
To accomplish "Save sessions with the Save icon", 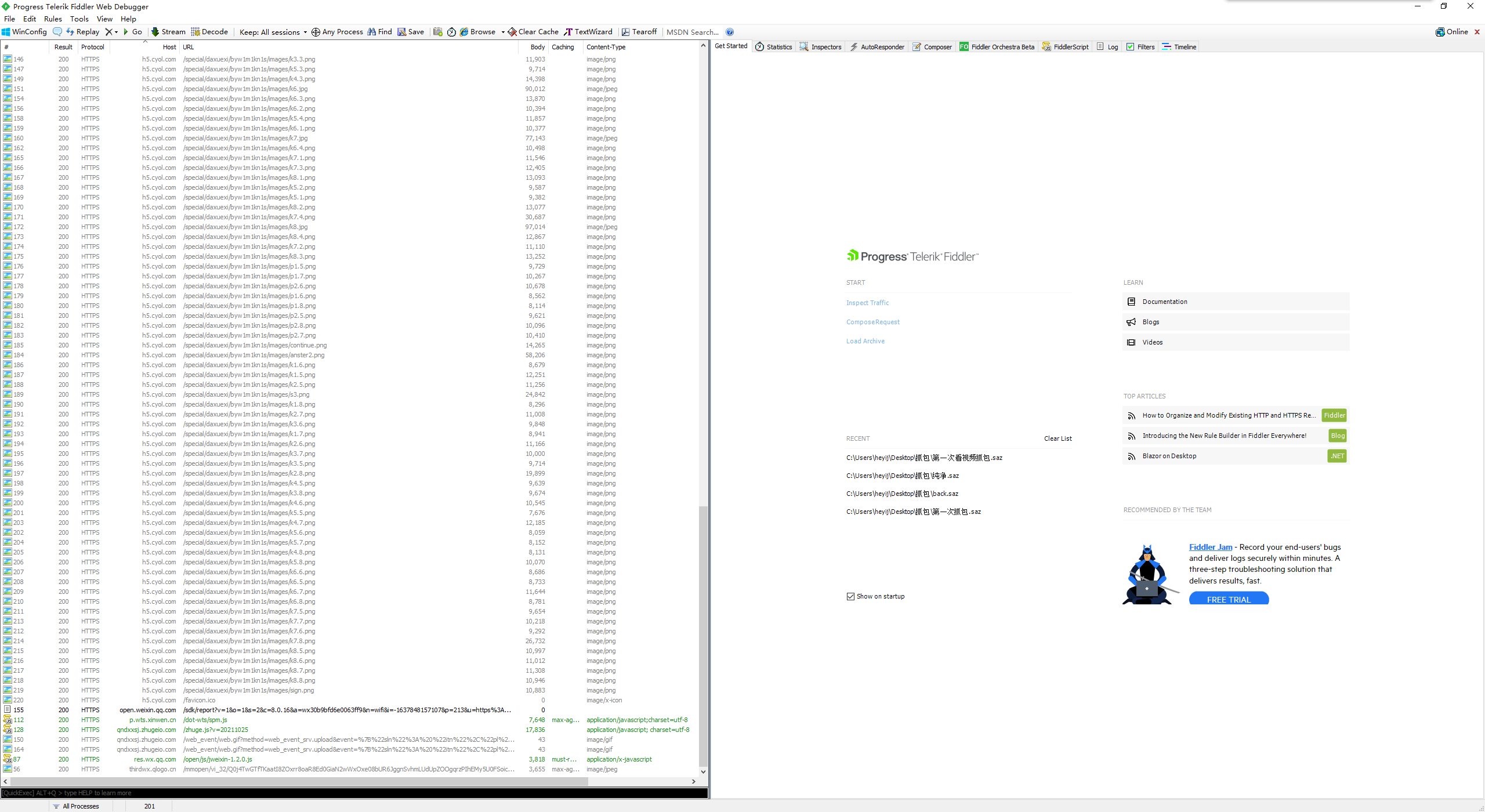I will point(411,32).
